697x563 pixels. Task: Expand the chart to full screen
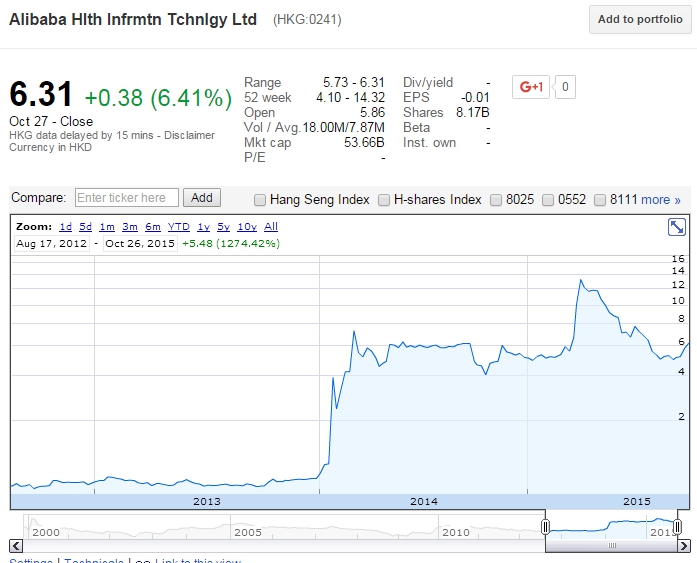coord(677,227)
